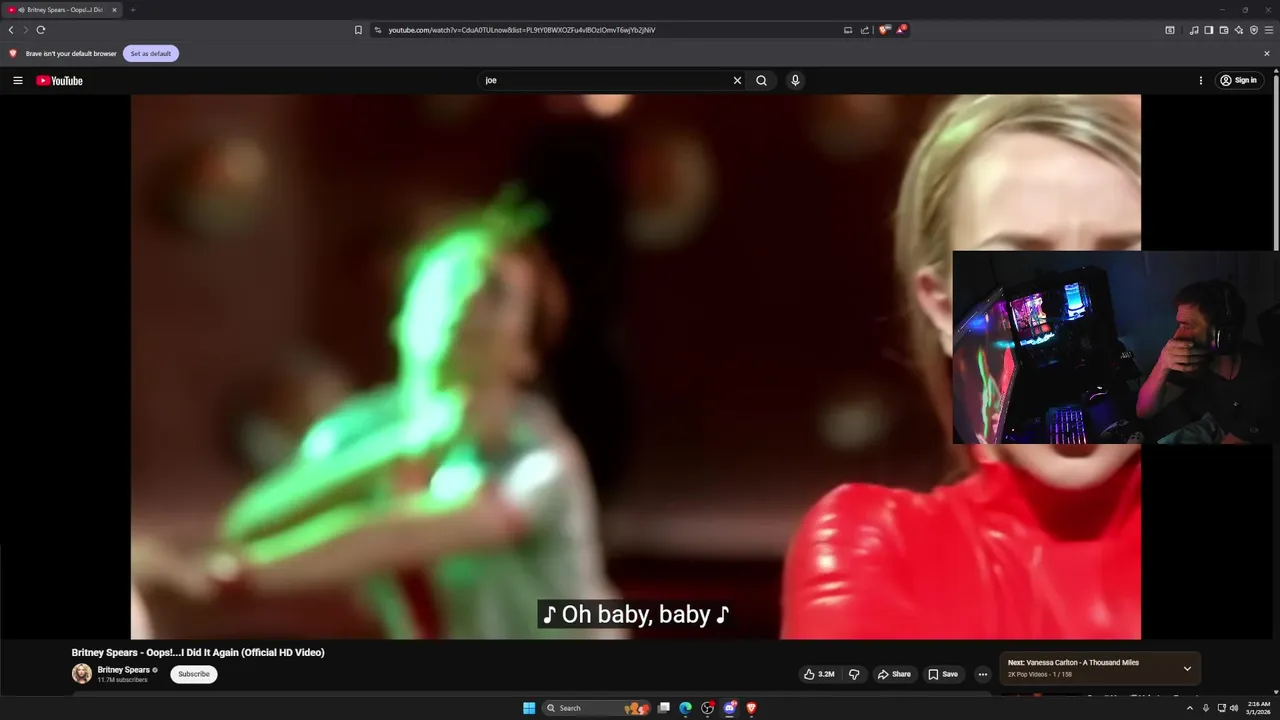Screen dimensions: 1280x720
Task: Open the Brave Rewards triangle icon
Action: point(901,30)
